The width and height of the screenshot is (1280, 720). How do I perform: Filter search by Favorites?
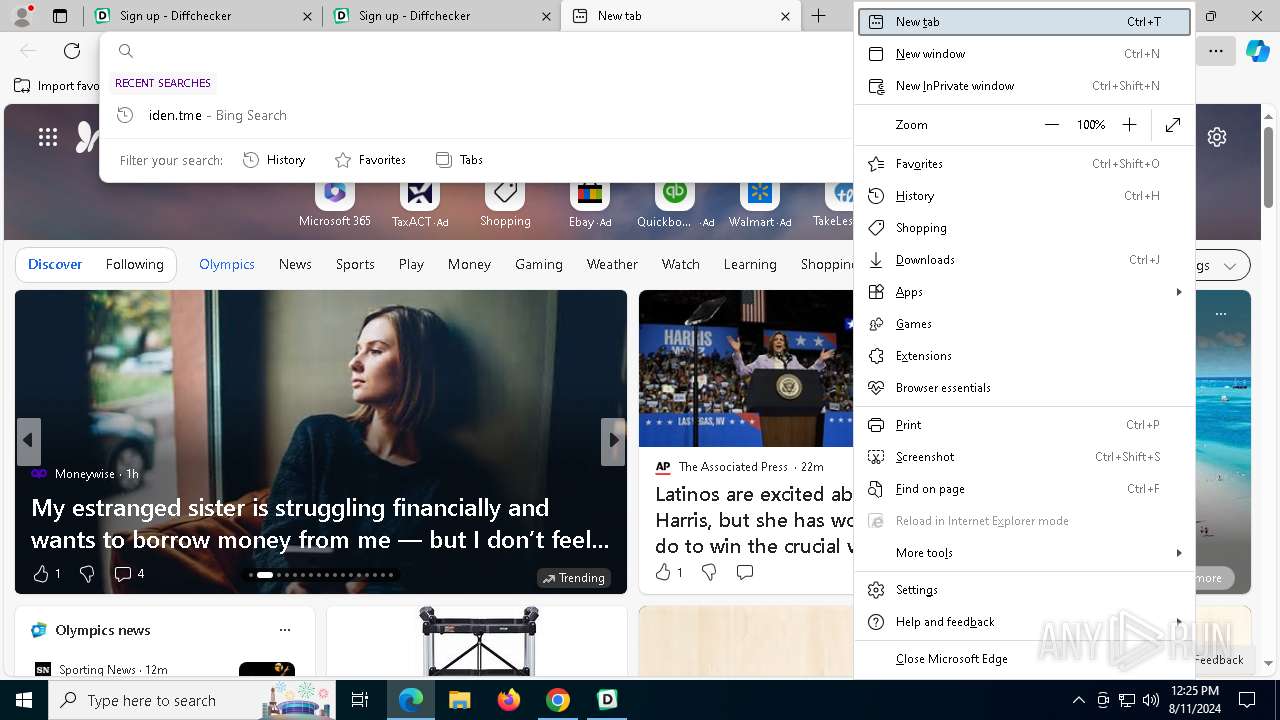tap(370, 160)
